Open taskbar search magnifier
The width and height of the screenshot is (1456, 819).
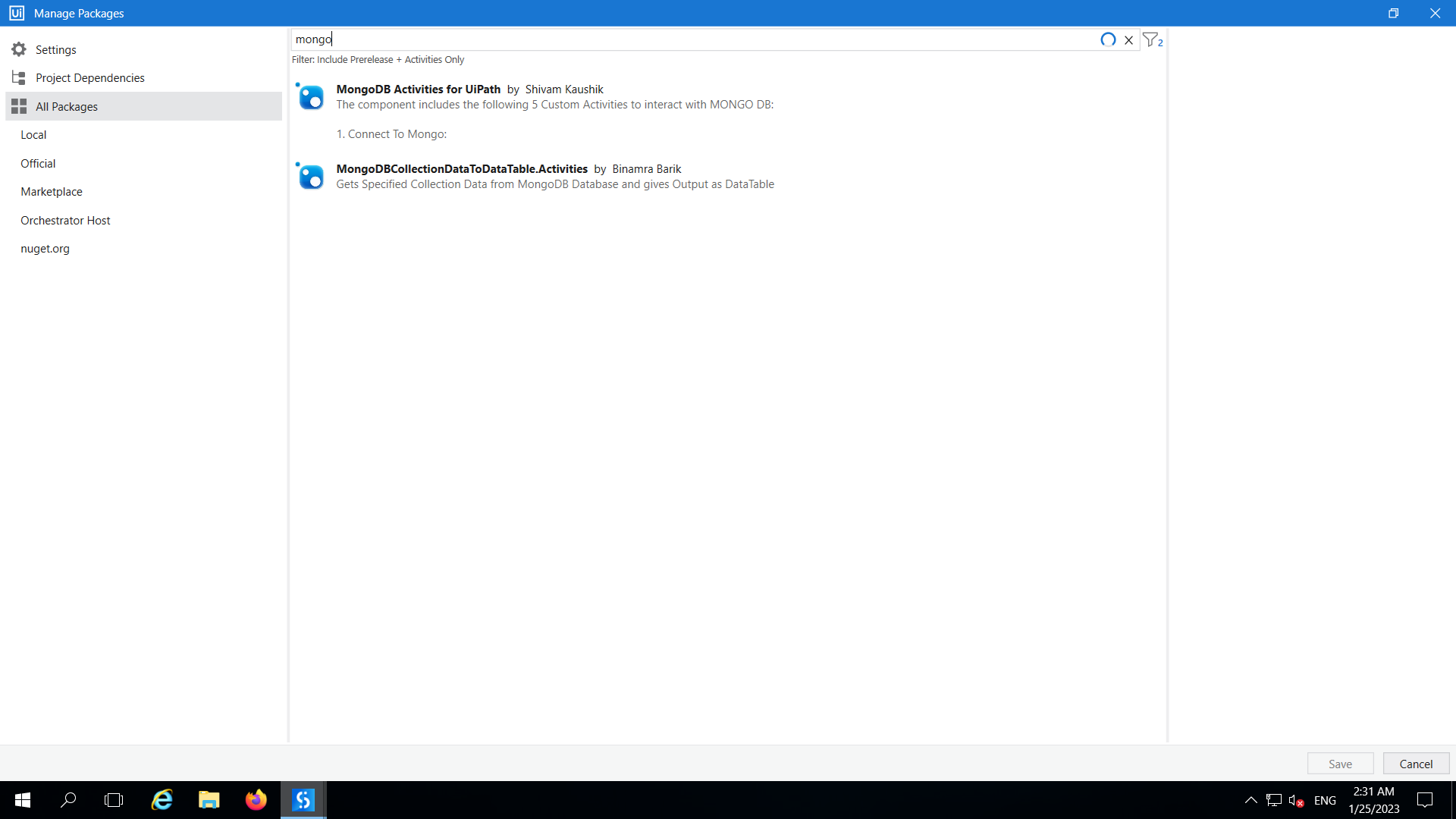(68, 800)
